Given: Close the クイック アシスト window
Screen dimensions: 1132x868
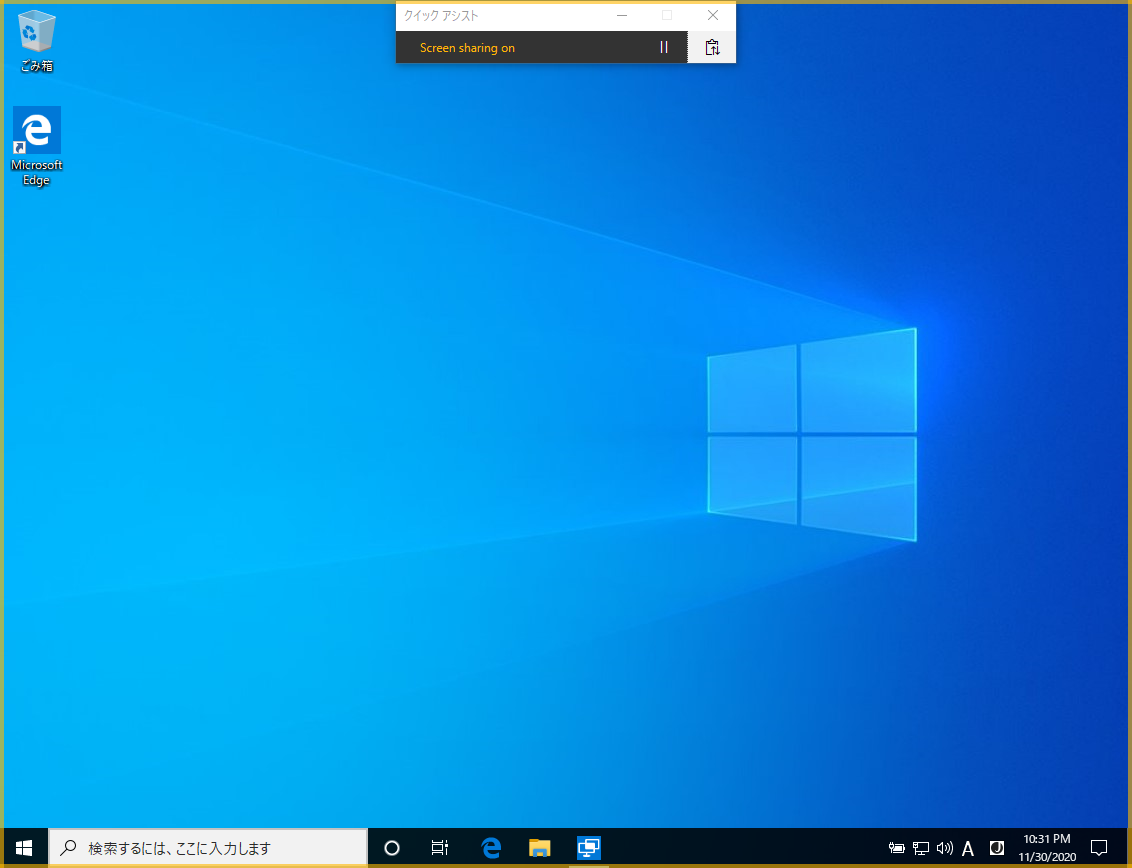Looking at the screenshot, I should coord(712,16).
